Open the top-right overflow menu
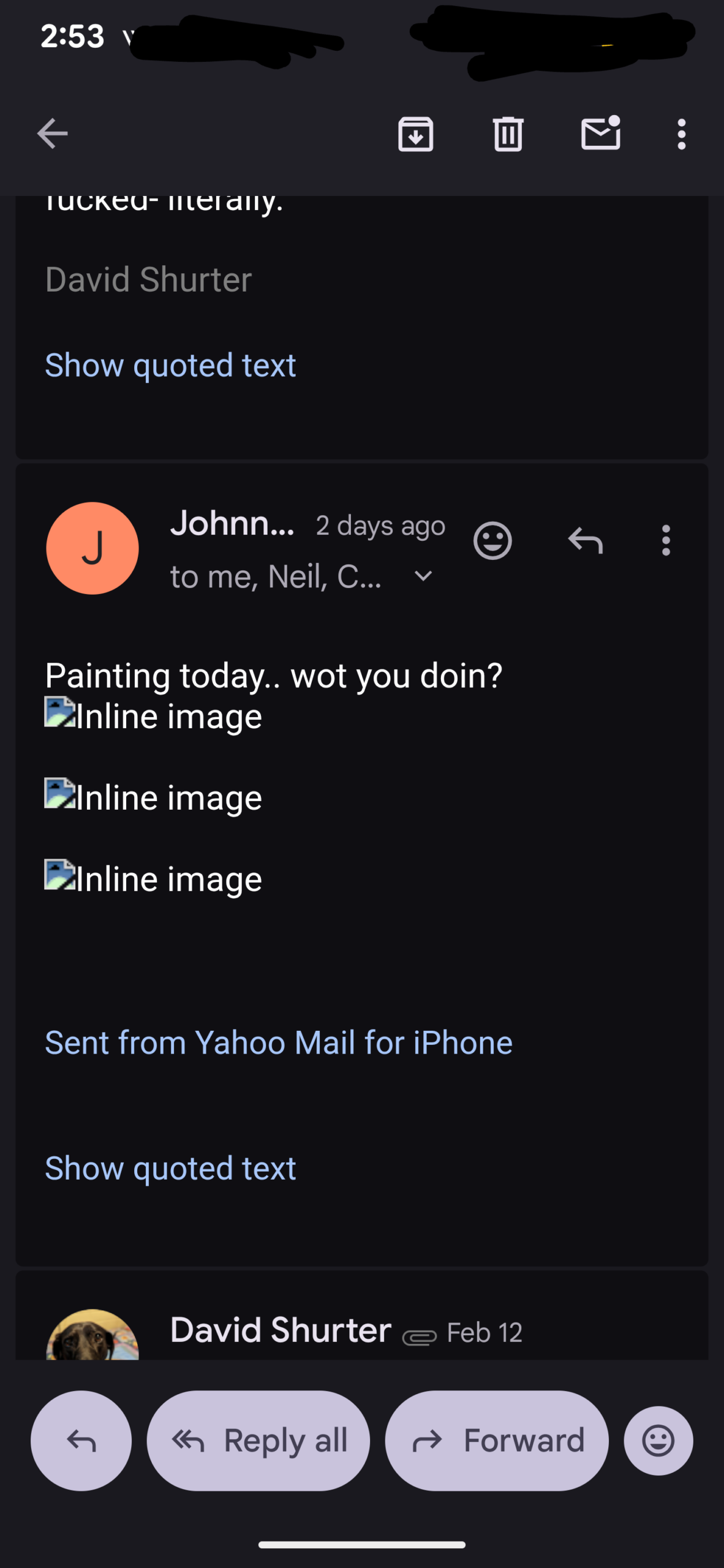This screenshot has height=1568, width=724. 681,134
